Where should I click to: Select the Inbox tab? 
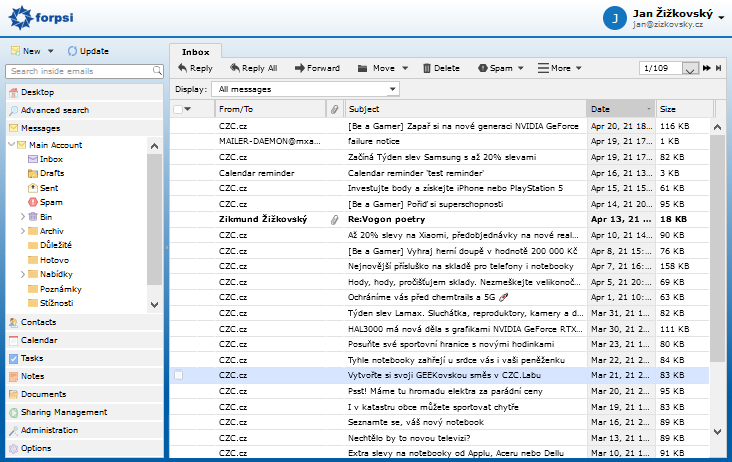point(196,52)
